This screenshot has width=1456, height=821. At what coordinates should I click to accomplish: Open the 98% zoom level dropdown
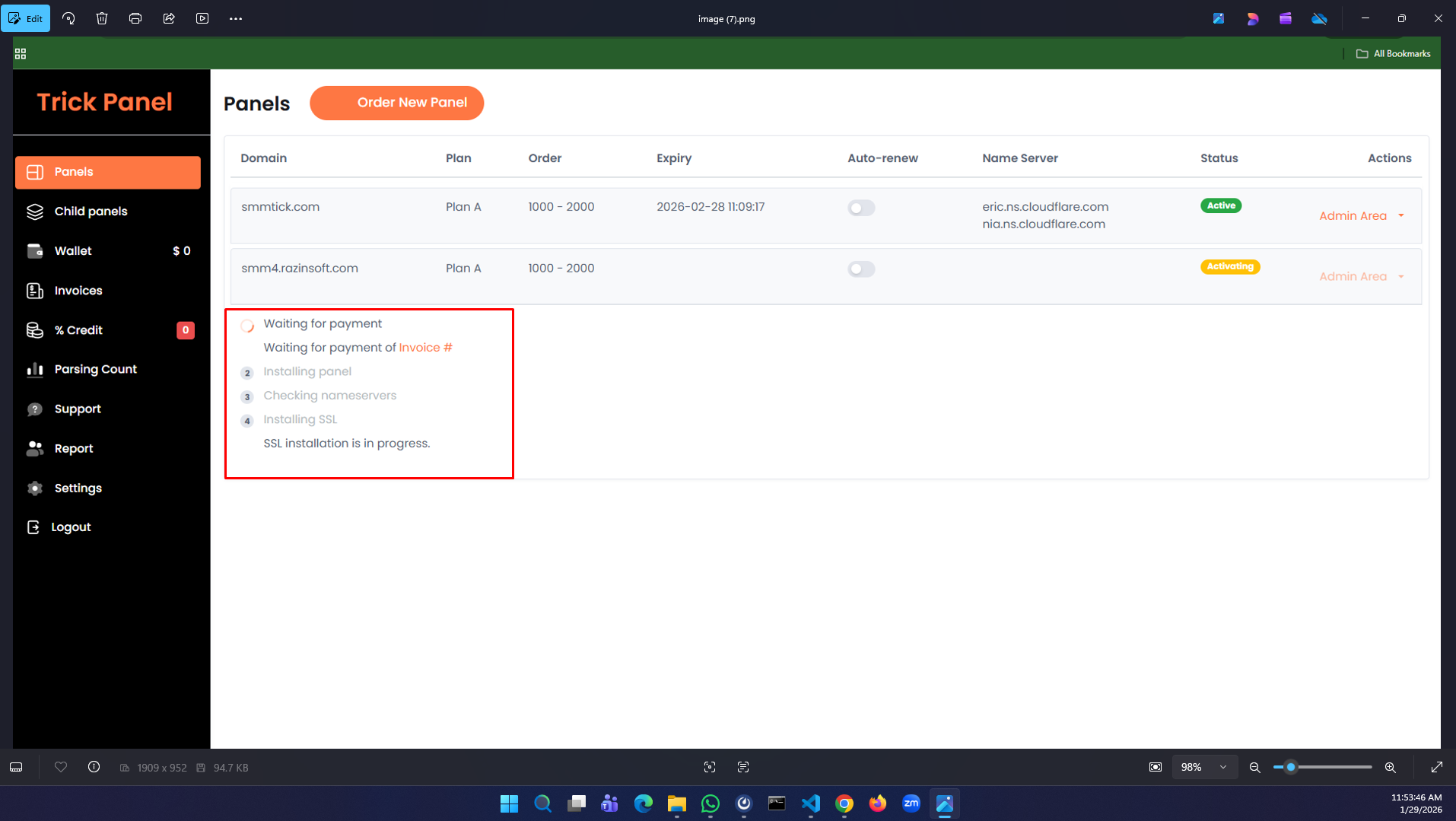[1222, 767]
